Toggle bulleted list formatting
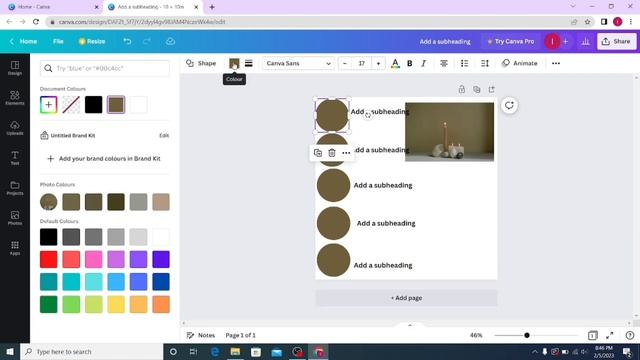This screenshot has width=640, height=360. coord(464,63)
